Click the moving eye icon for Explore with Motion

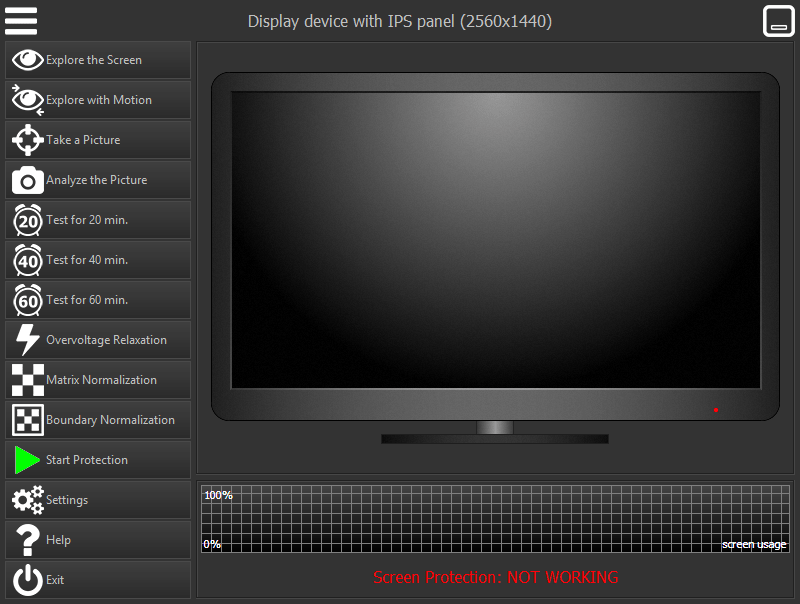click(27, 100)
